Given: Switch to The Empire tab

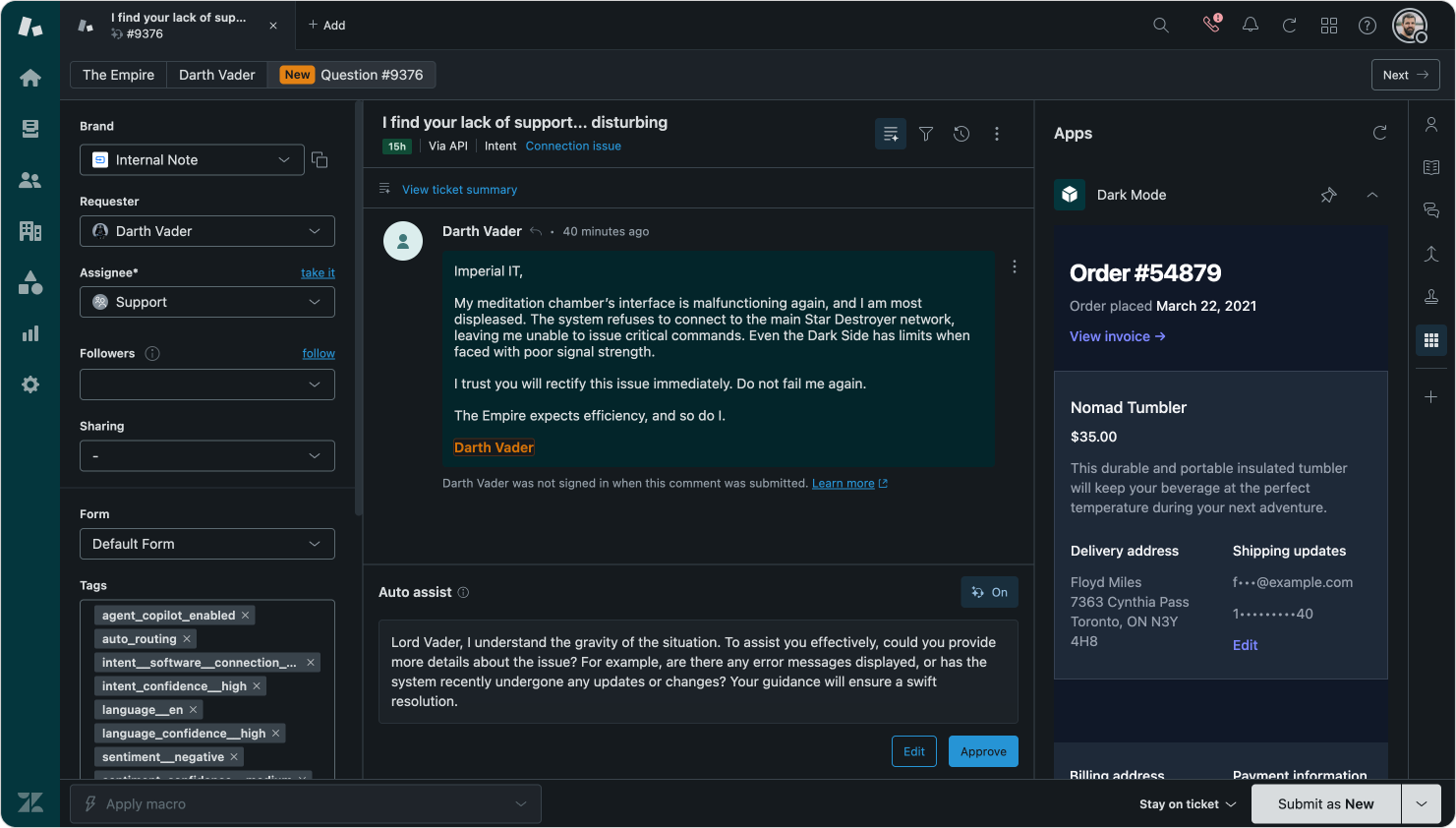Looking at the screenshot, I should (119, 75).
